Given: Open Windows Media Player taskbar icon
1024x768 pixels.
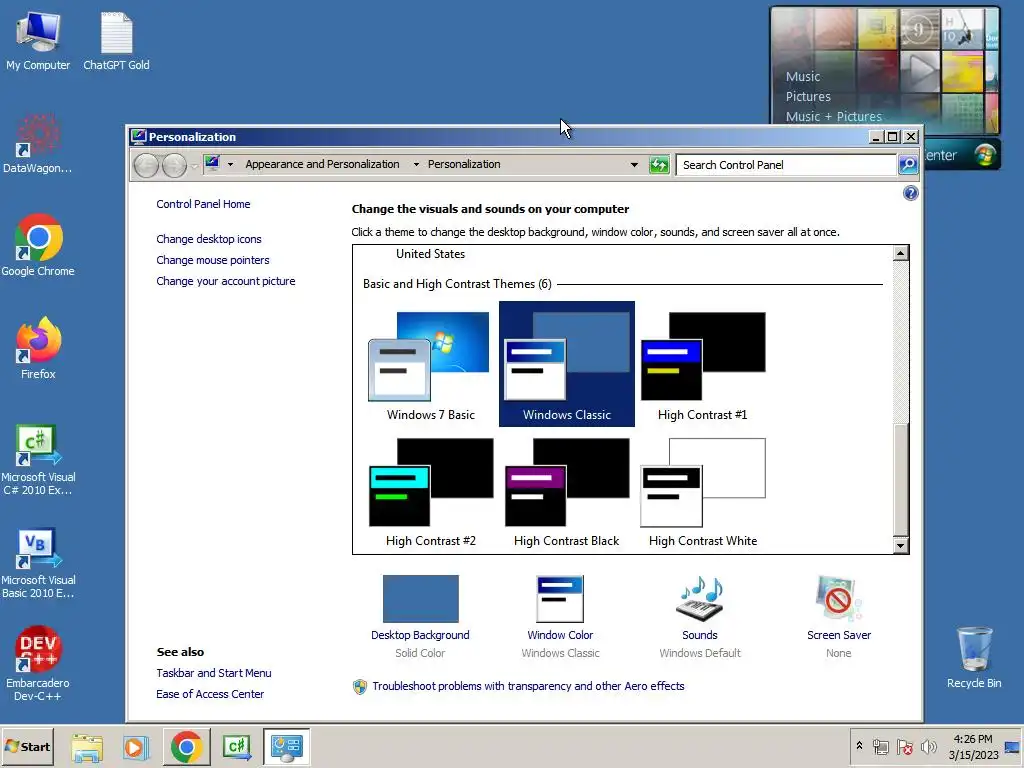Looking at the screenshot, I should pos(136,747).
